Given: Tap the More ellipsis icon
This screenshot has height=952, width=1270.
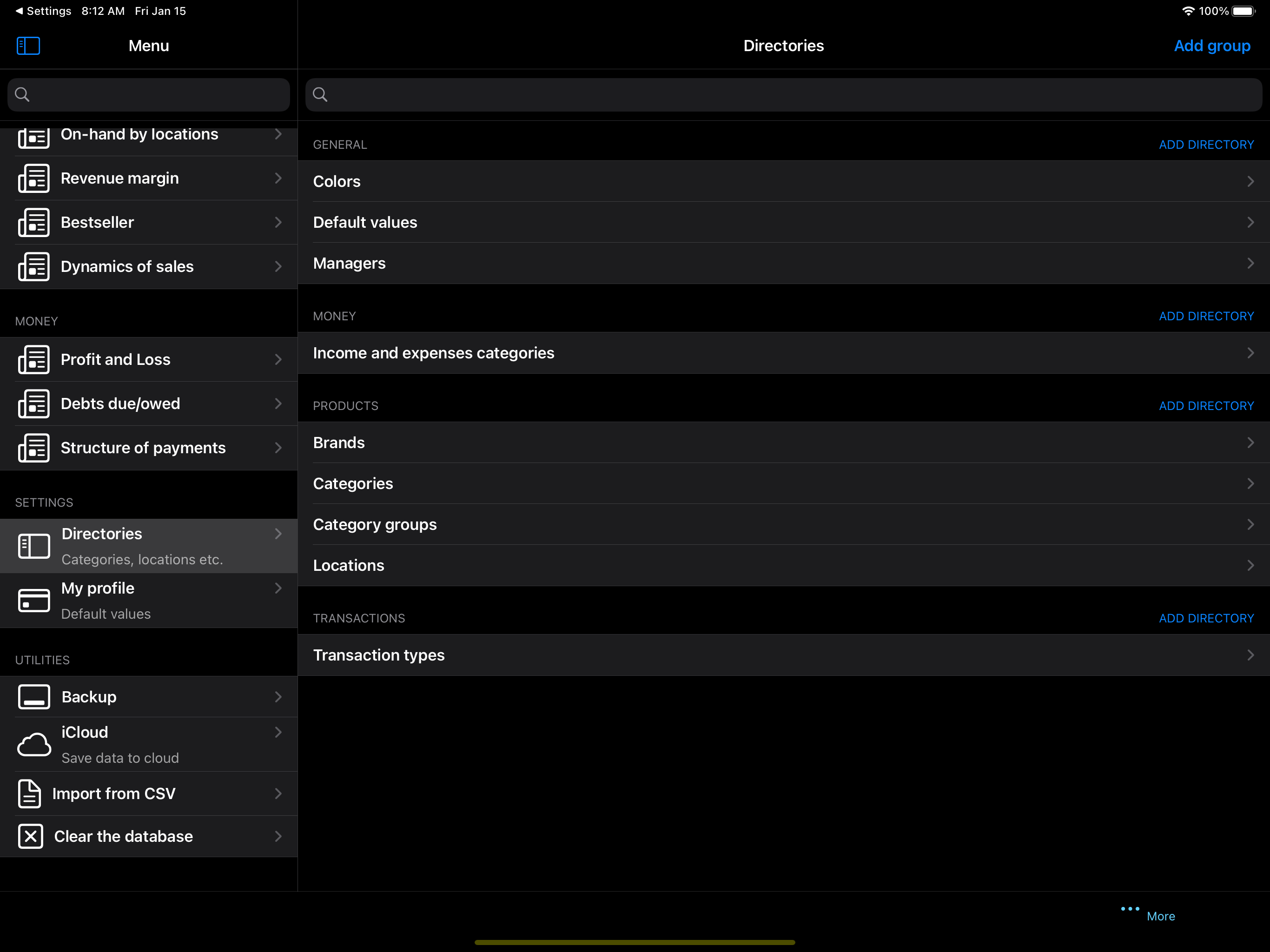Looking at the screenshot, I should point(1129,908).
